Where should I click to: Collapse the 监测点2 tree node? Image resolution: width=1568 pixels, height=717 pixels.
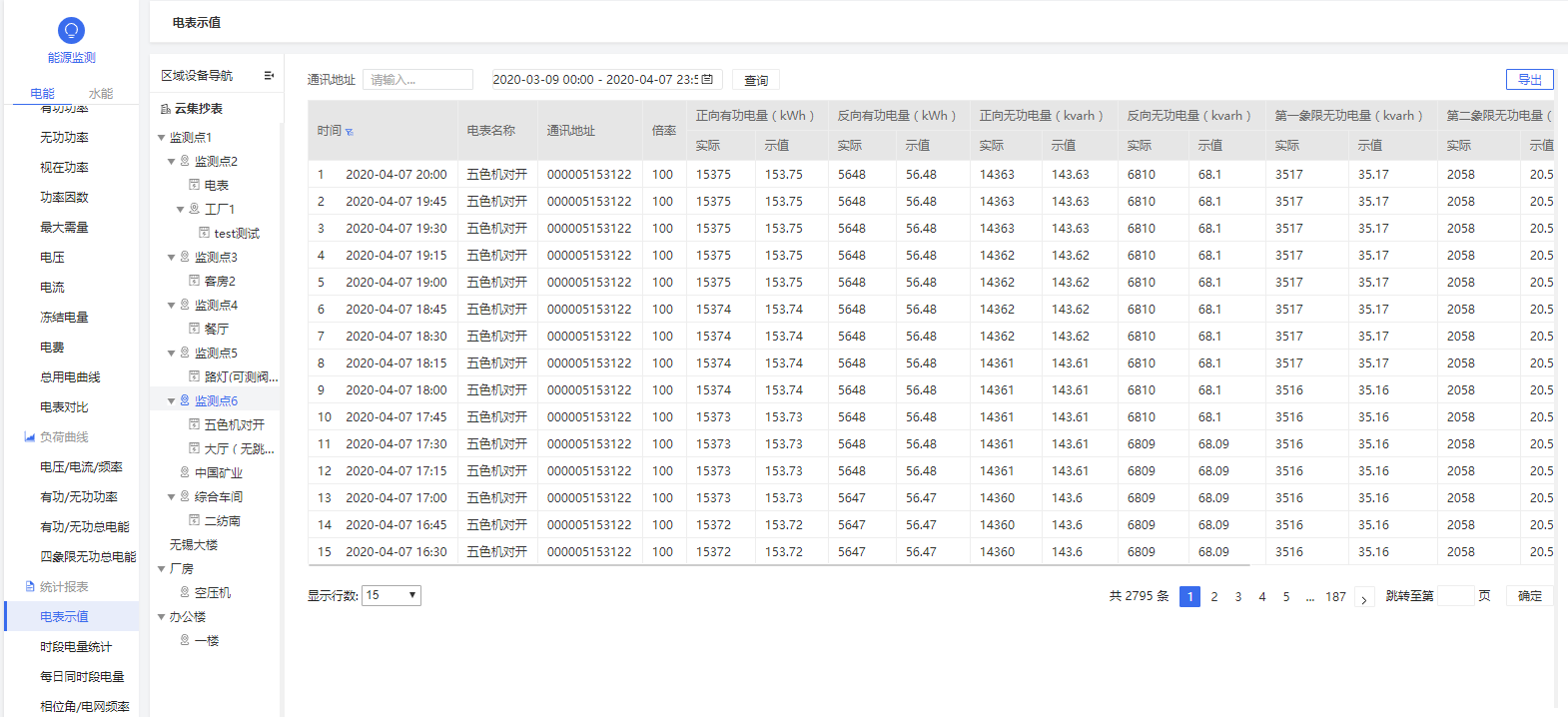tap(172, 161)
